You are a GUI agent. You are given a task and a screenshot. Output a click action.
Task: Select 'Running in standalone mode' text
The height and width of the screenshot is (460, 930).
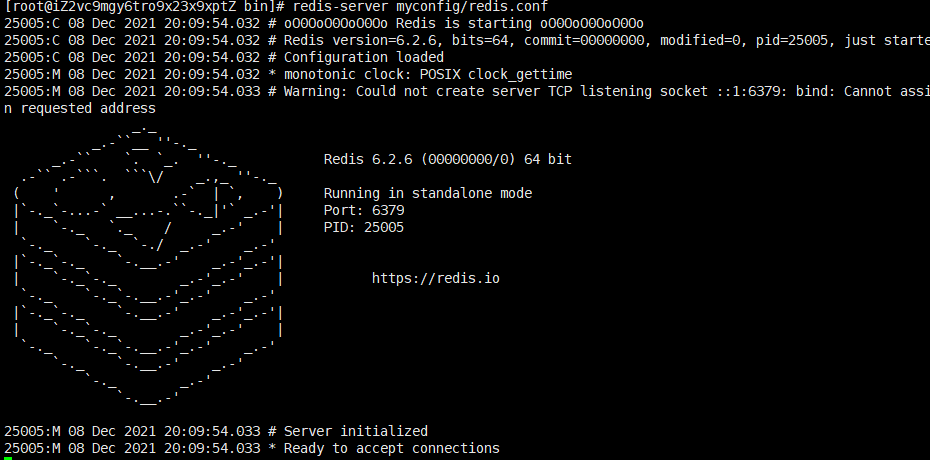click(x=428, y=193)
